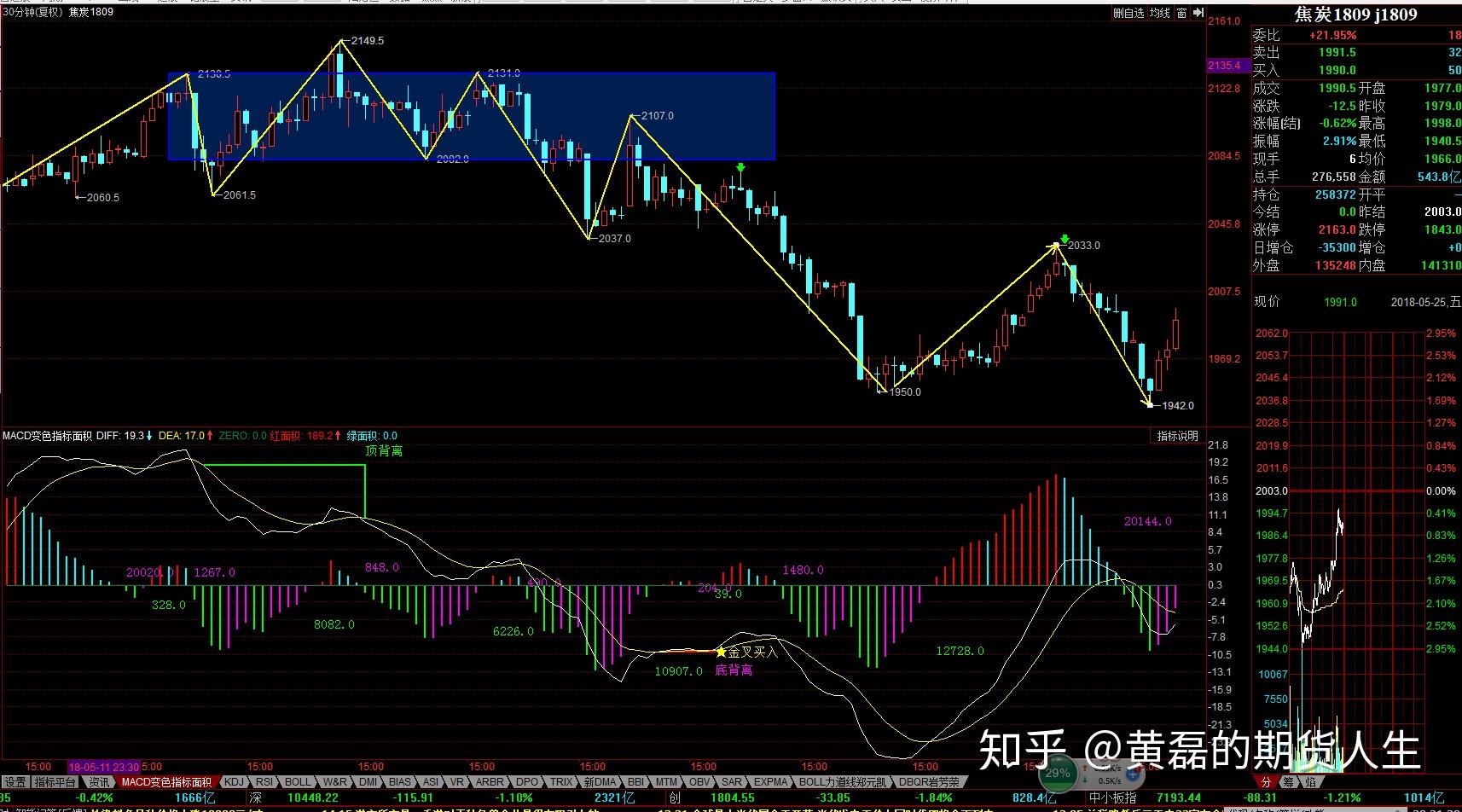The height and width of the screenshot is (812, 1462).
Task: Click the 2107.0 price label
Action: [658, 115]
